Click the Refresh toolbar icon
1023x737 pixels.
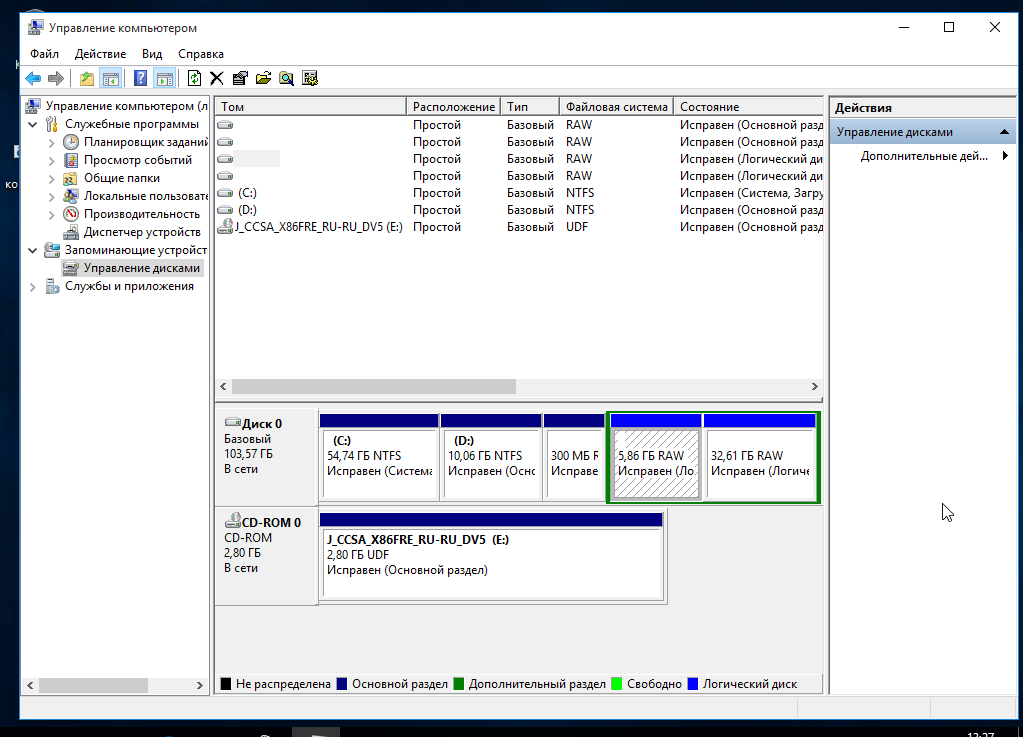point(194,78)
